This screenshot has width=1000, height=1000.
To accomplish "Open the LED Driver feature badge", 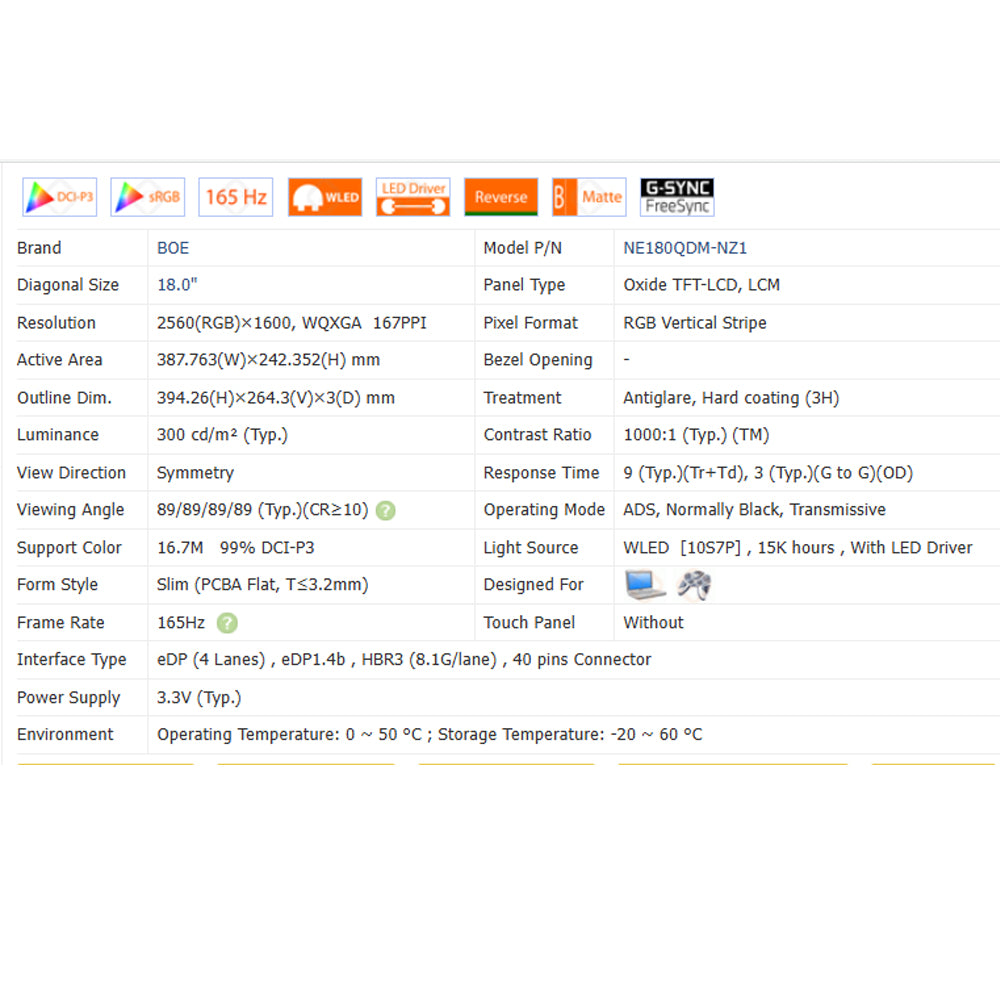I will (413, 197).
